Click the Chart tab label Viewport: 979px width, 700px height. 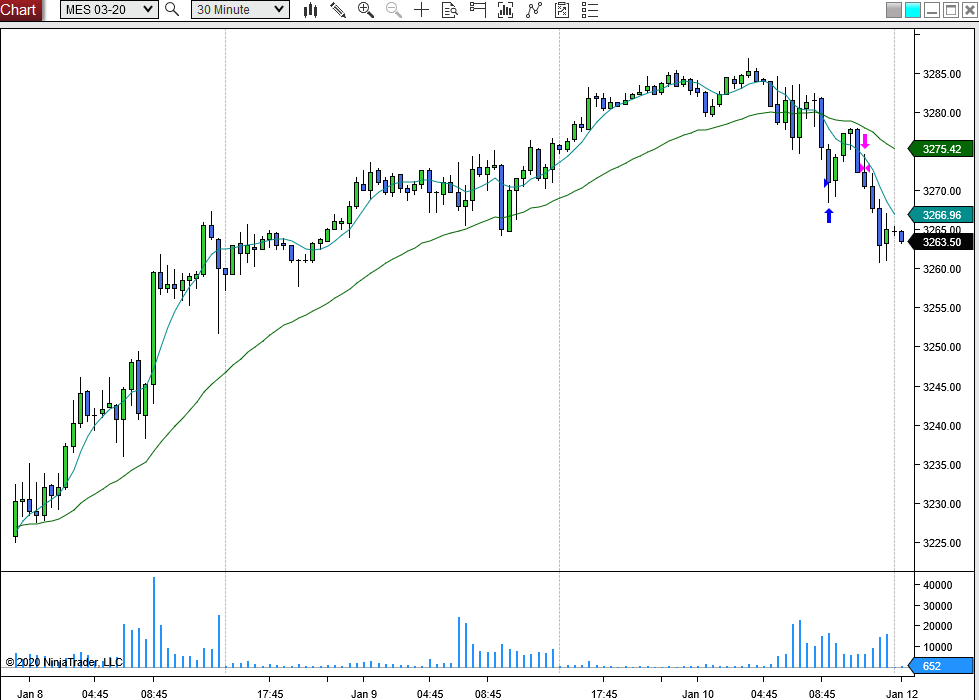pyautogui.click(x=20, y=9)
